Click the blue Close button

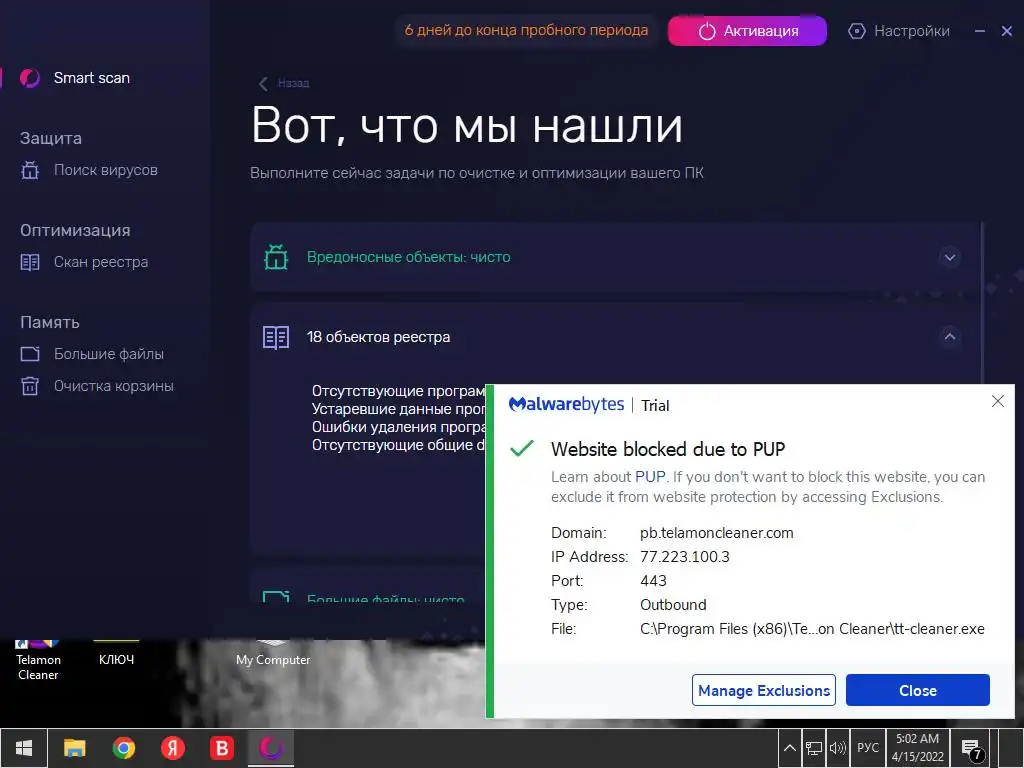[x=918, y=690]
